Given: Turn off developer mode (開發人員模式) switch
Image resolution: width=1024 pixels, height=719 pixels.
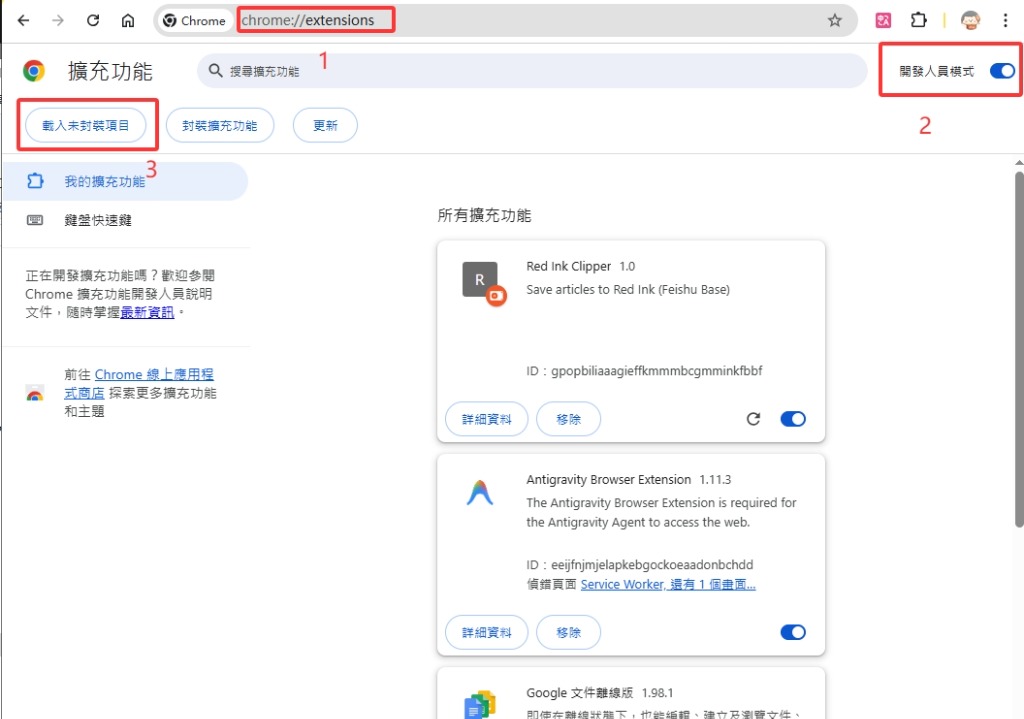Looking at the screenshot, I should pyautogui.click(x=1001, y=71).
